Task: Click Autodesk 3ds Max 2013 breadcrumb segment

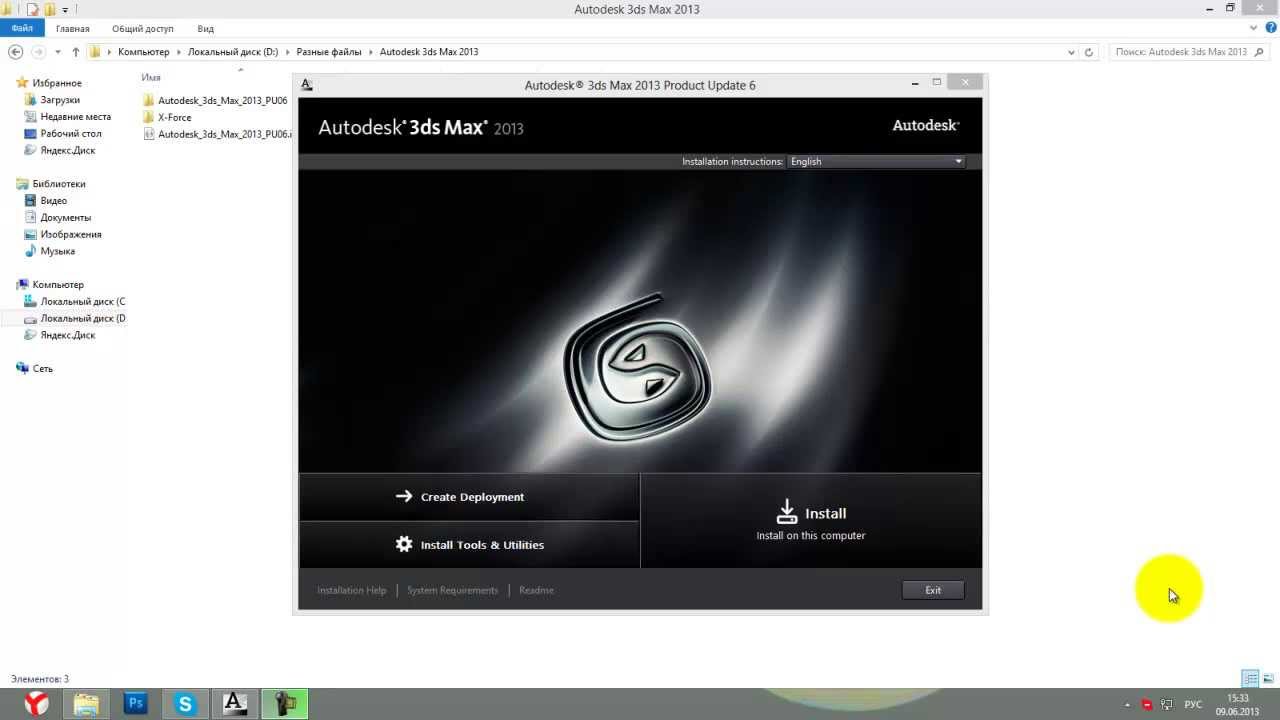Action: (429, 52)
